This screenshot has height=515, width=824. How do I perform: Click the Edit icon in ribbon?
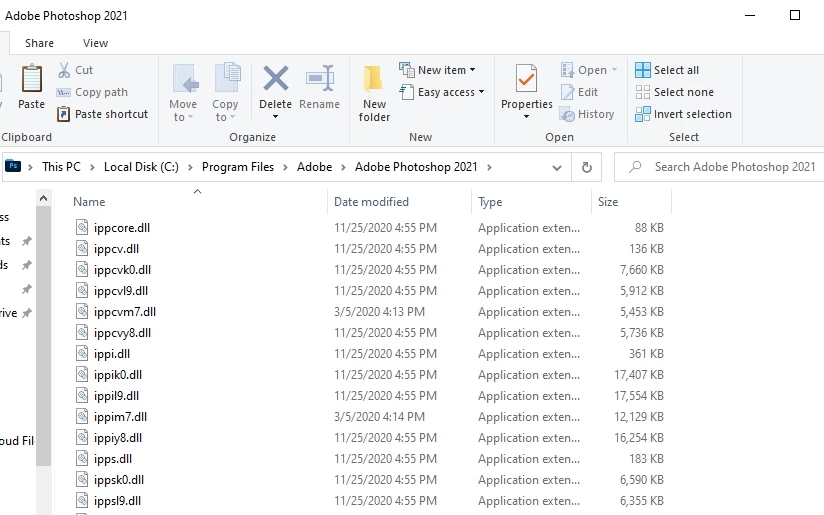(x=568, y=92)
